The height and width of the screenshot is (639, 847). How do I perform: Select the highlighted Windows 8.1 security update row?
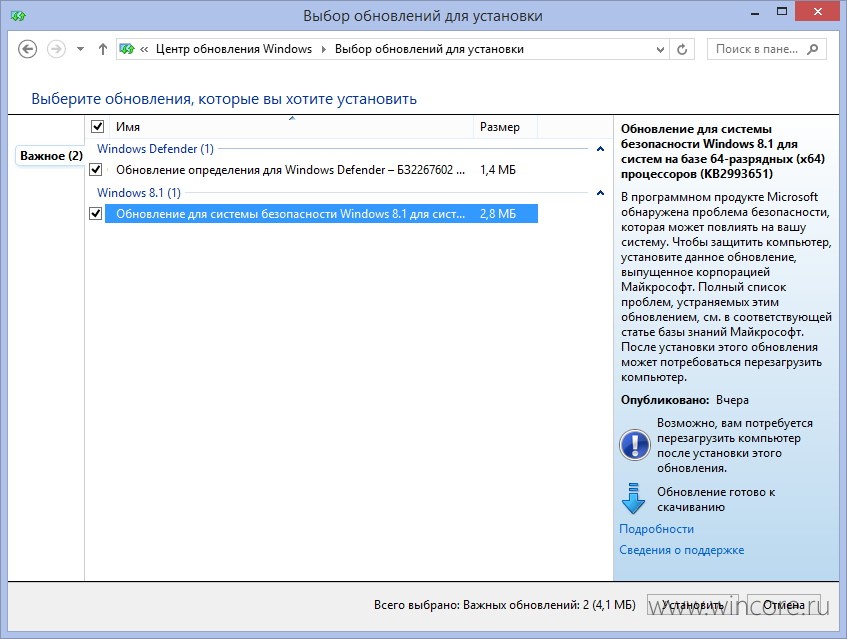(x=321, y=214)
